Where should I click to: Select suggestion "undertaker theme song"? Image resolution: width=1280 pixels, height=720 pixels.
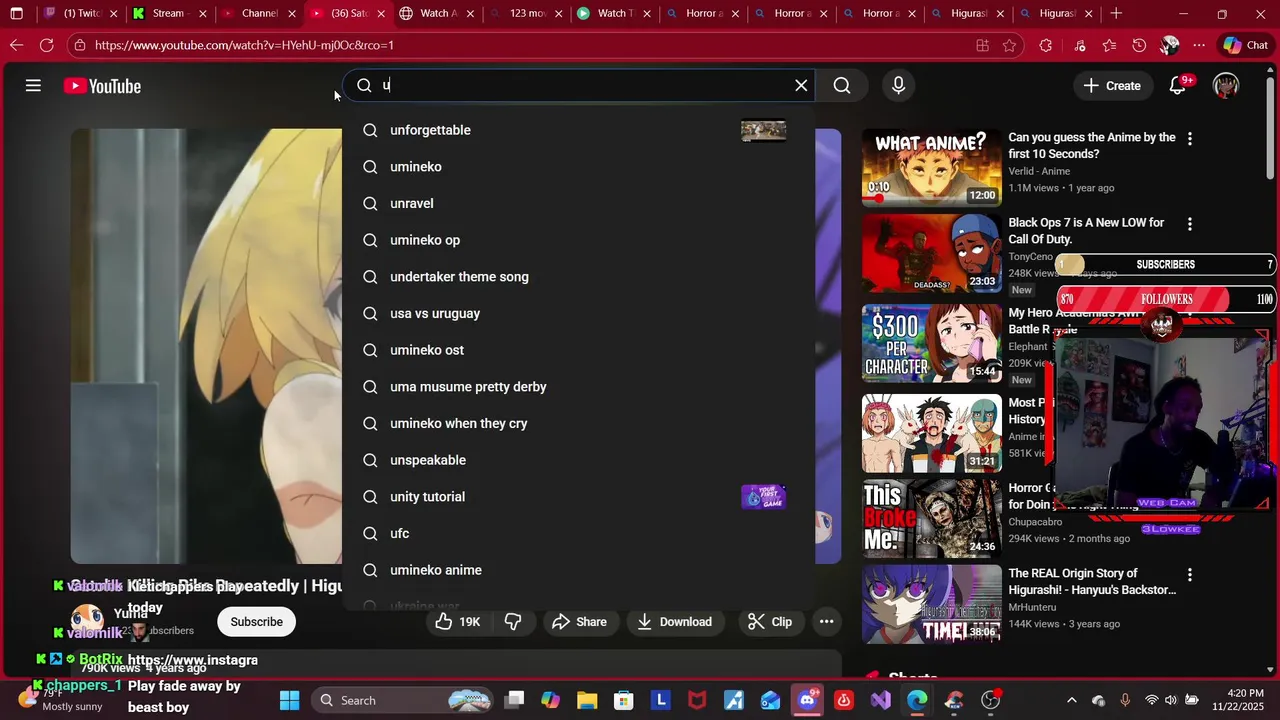[x=578, y=277]
